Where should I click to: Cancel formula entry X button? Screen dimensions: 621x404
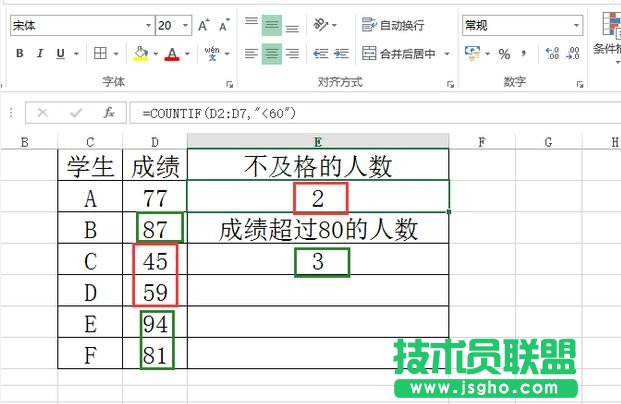(x=42, y=113)
